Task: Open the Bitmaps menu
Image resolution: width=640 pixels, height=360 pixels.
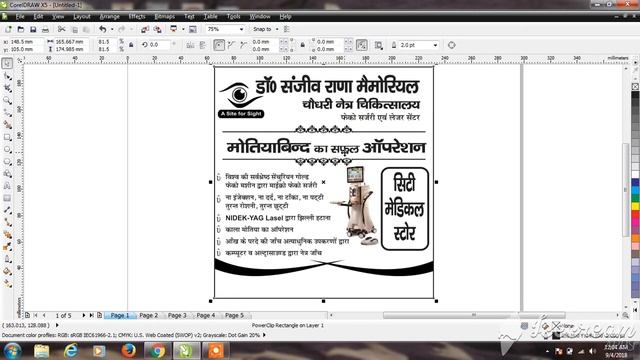Action: pyautogui.click(x=164, y=16)
